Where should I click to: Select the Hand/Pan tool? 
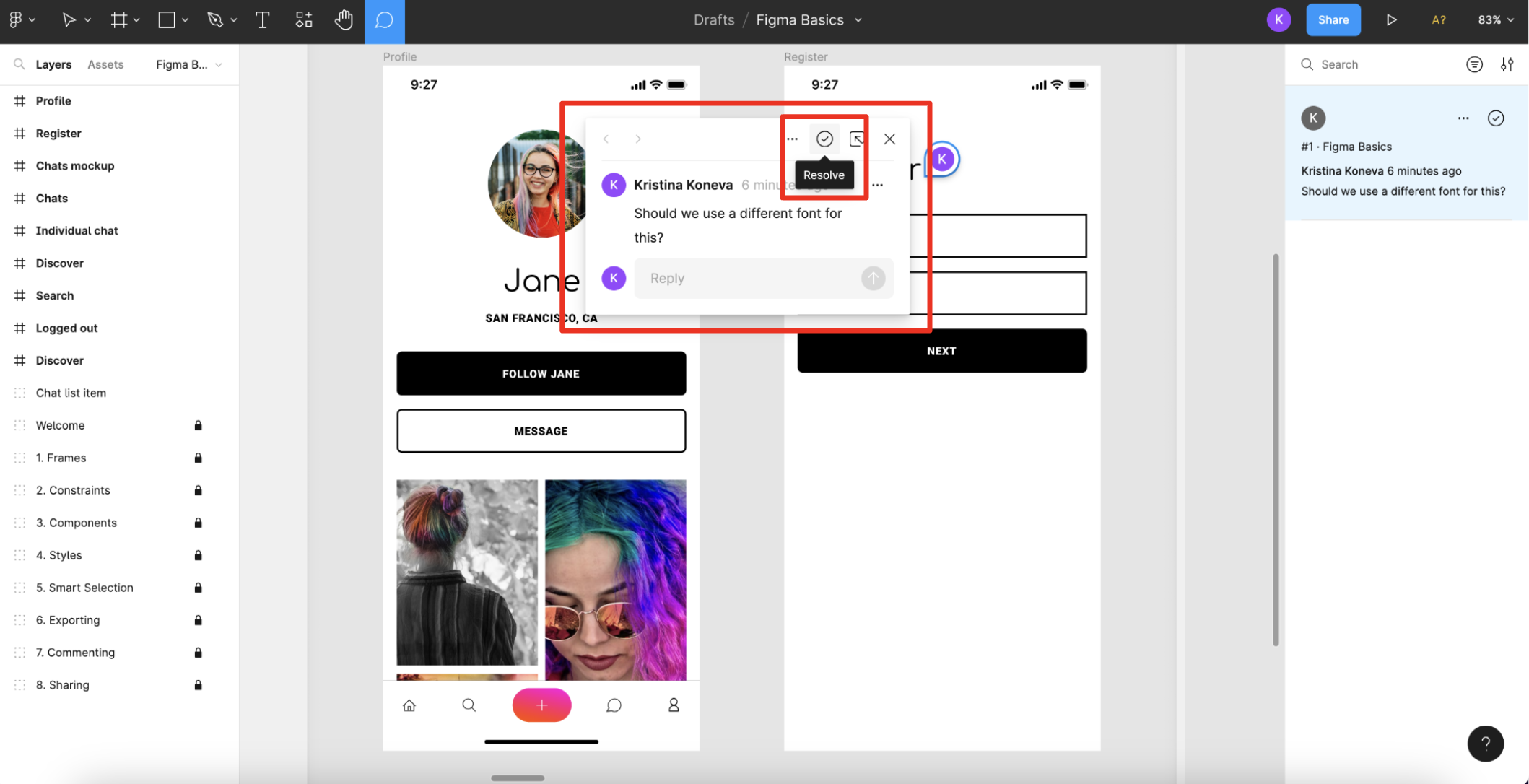[x=343, y=19]
